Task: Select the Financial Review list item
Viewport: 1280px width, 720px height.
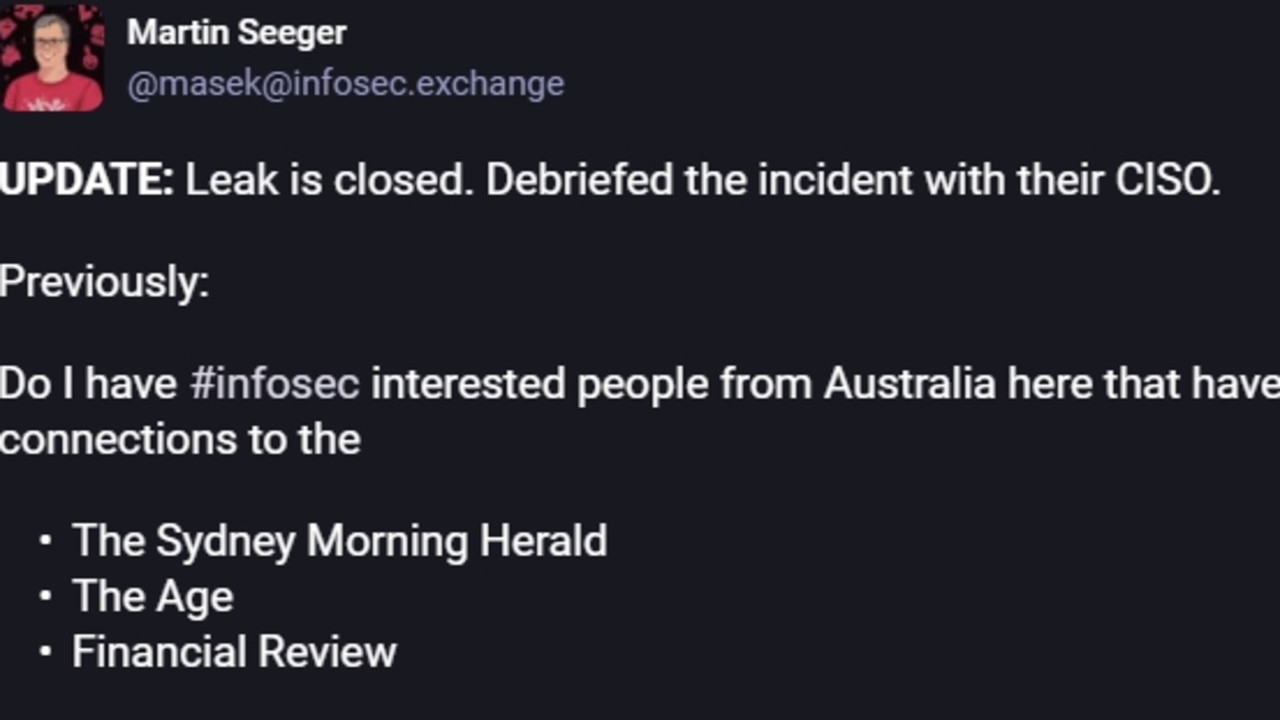Action: click(234, 652)
